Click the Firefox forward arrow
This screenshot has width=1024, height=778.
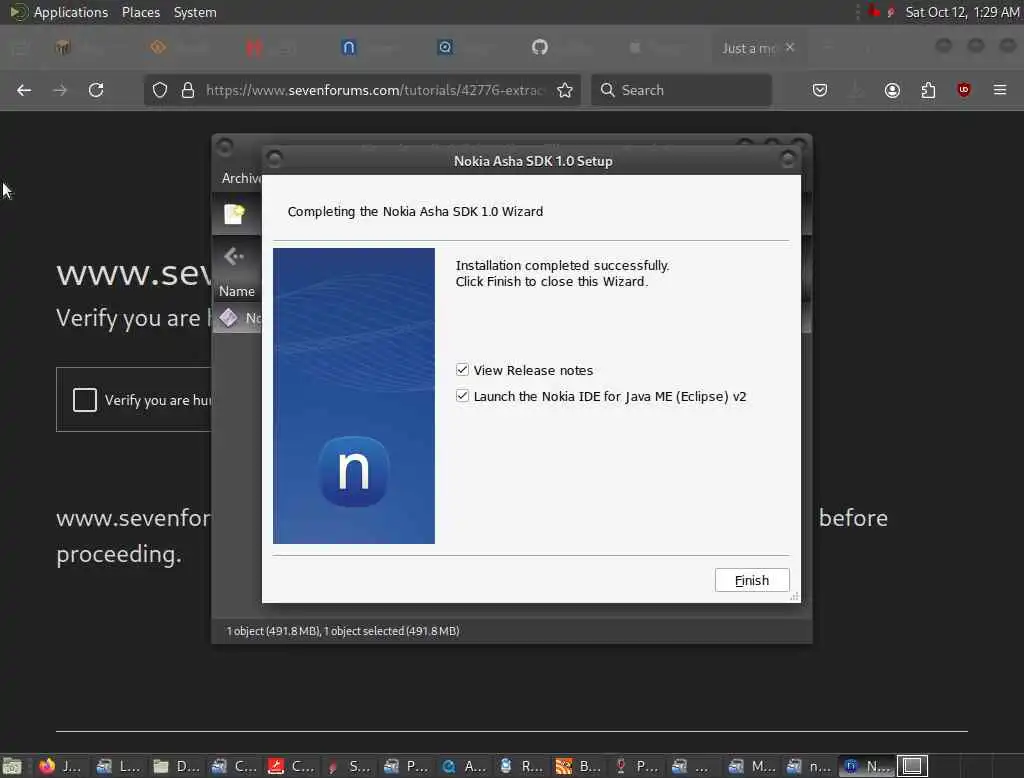[60, 90]
